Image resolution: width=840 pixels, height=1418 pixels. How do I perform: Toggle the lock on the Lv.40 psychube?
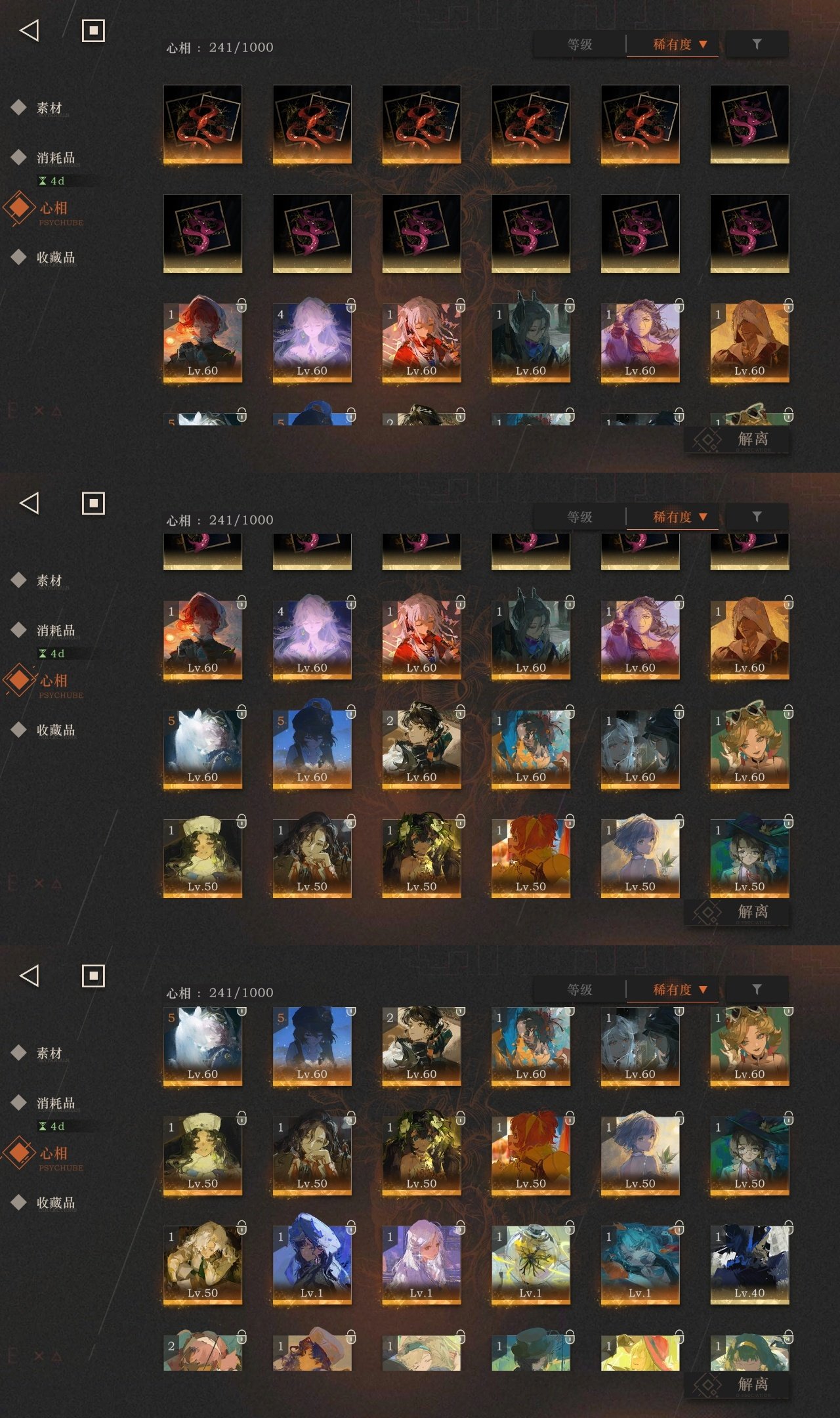pos(788,1228)
